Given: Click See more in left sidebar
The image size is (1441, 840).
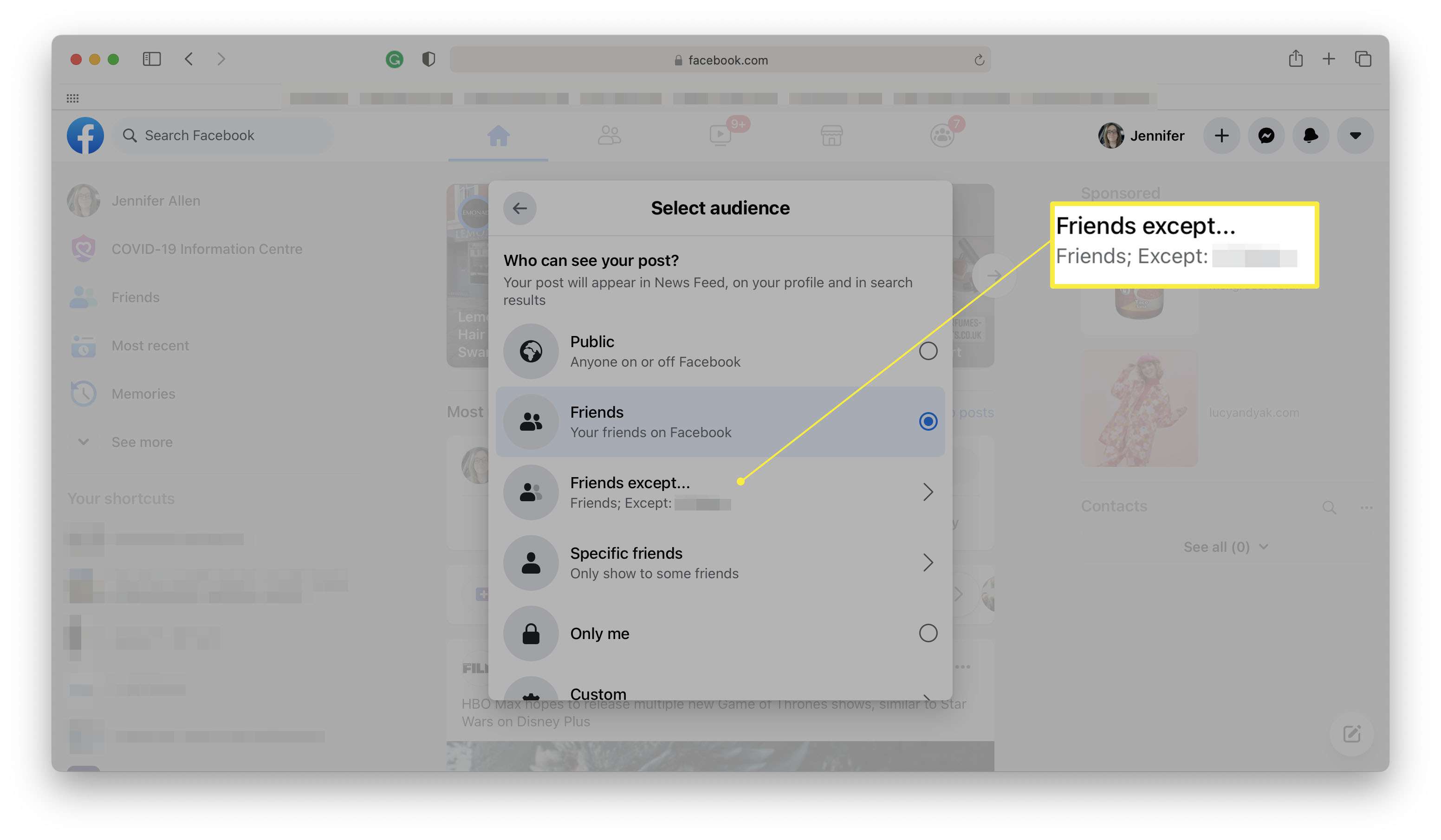Looking at the screenshot, I should point(142,442).
